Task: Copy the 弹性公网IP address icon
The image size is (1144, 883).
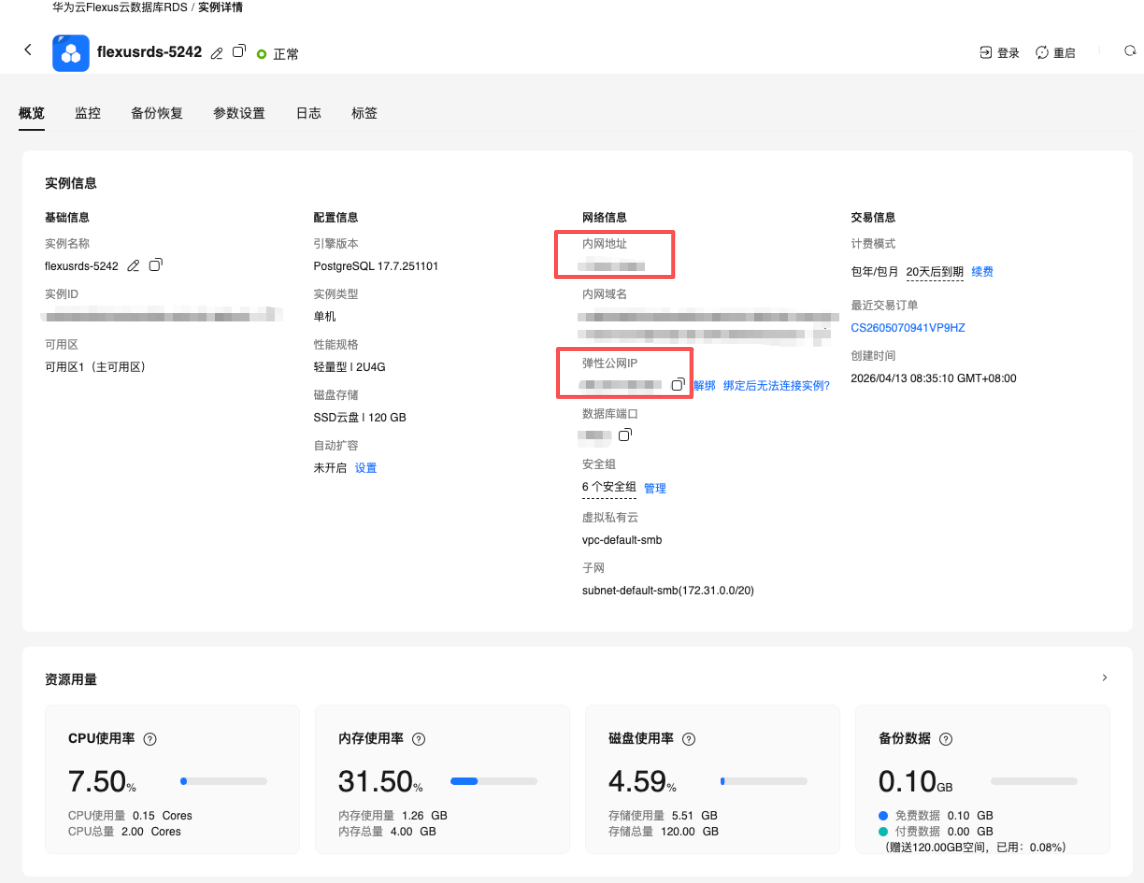Action: click(678, 384)
